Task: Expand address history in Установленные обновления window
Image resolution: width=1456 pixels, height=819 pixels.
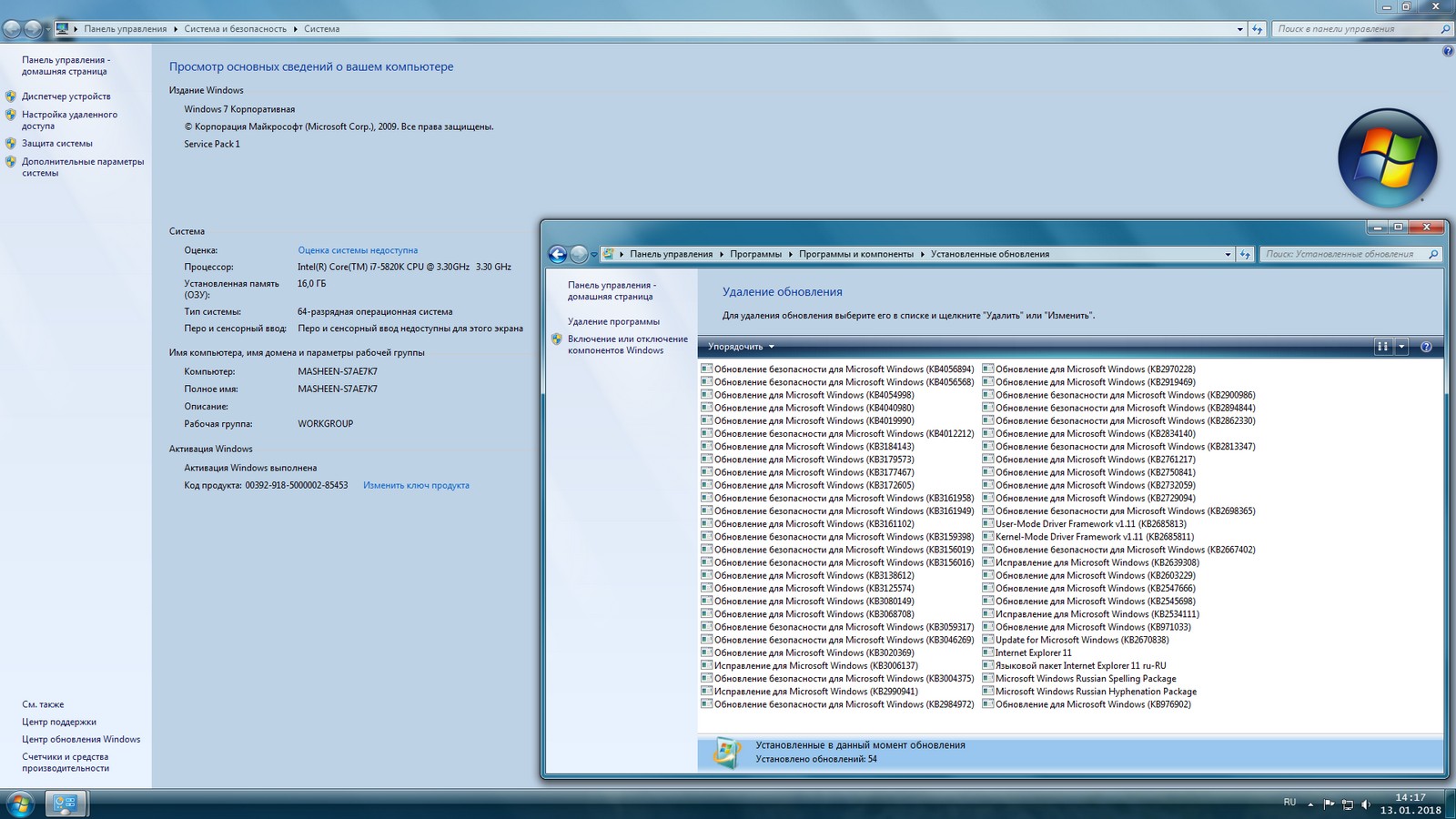Action: click(1228, 255)
